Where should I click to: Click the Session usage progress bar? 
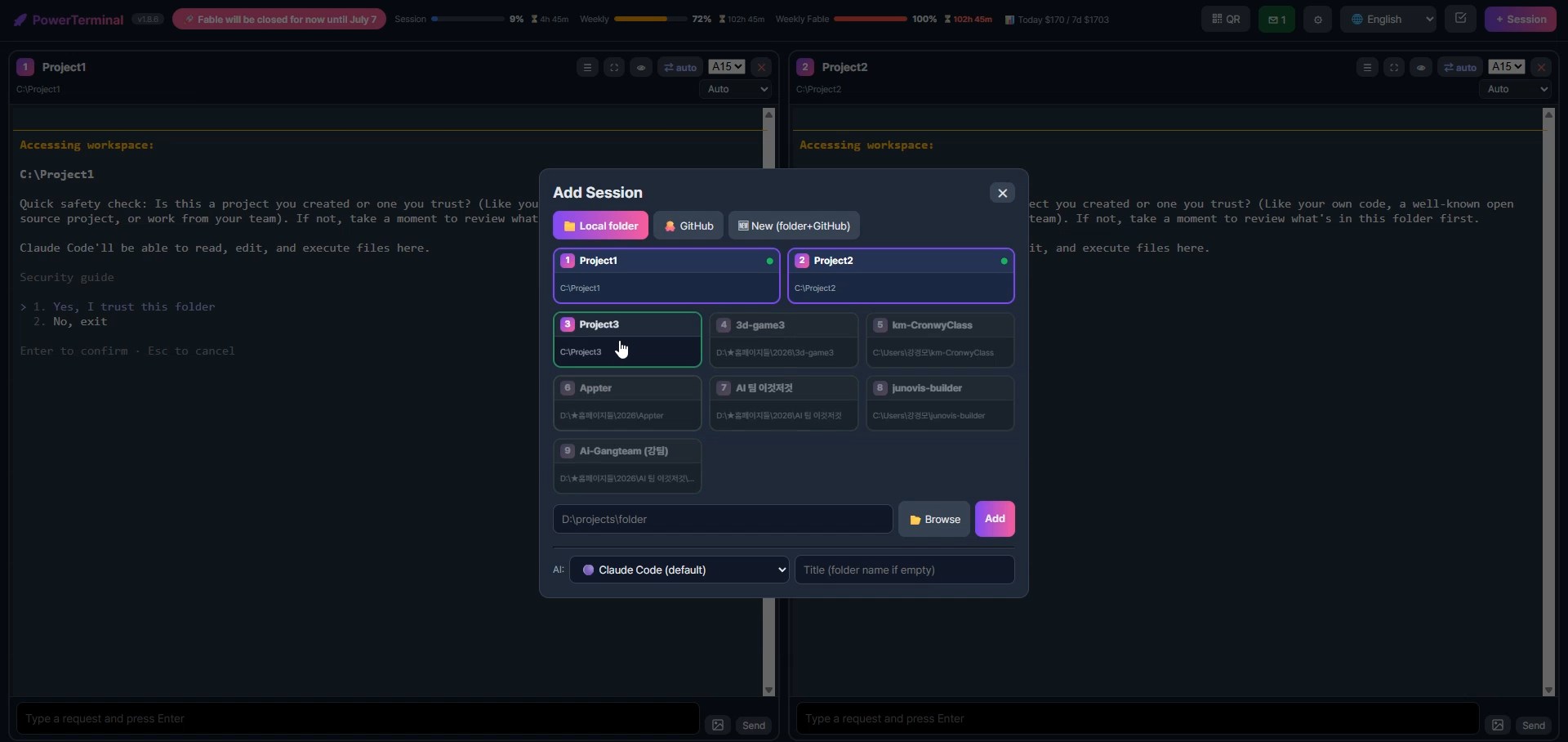(x=468, y=19)
